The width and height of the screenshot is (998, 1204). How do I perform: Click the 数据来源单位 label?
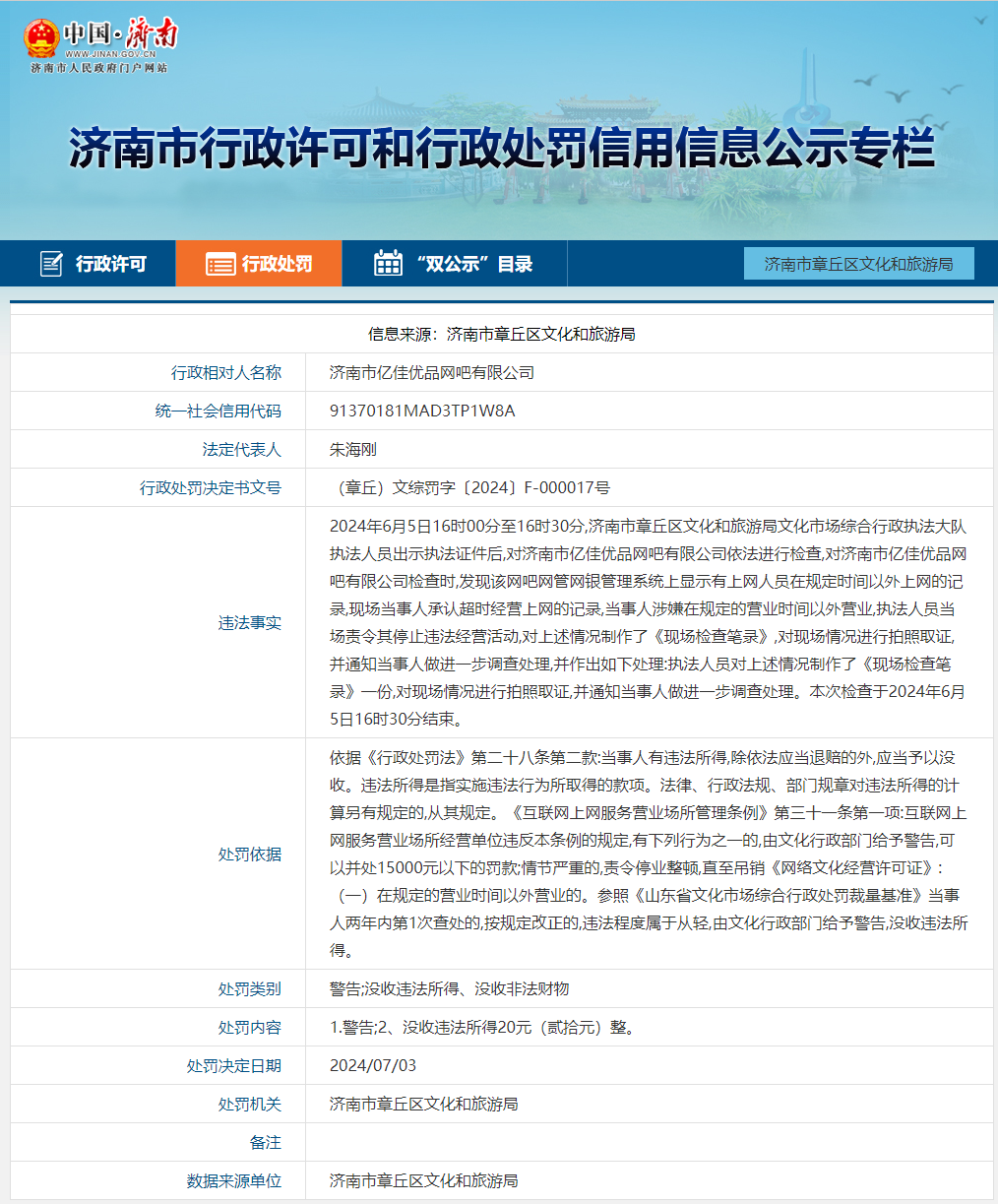pyautogui.click(x=234, y=1181)
